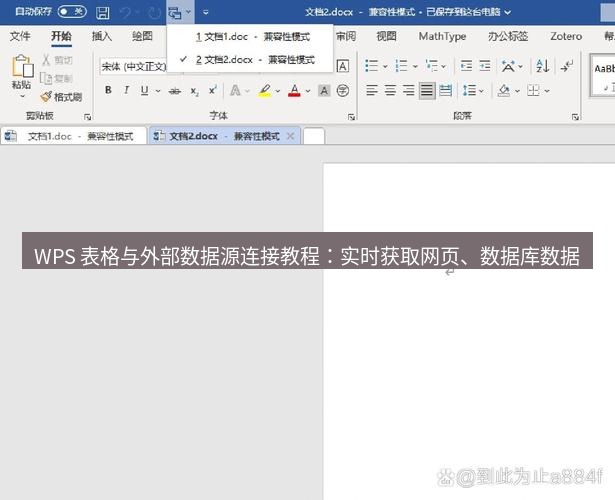Viewport: 615px width, 500px height.
Task: Click the font name box 宋体
Action: coord(134,67)
